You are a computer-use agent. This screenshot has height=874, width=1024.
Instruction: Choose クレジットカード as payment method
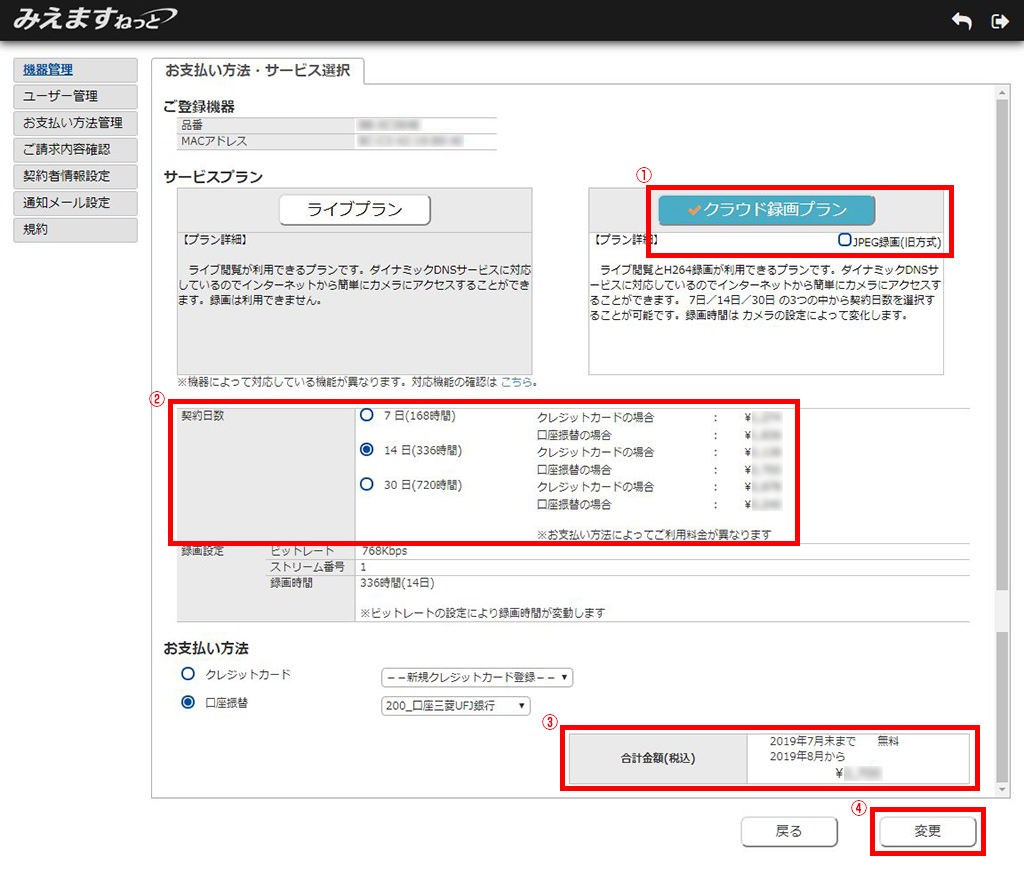(x=187, y=675)
